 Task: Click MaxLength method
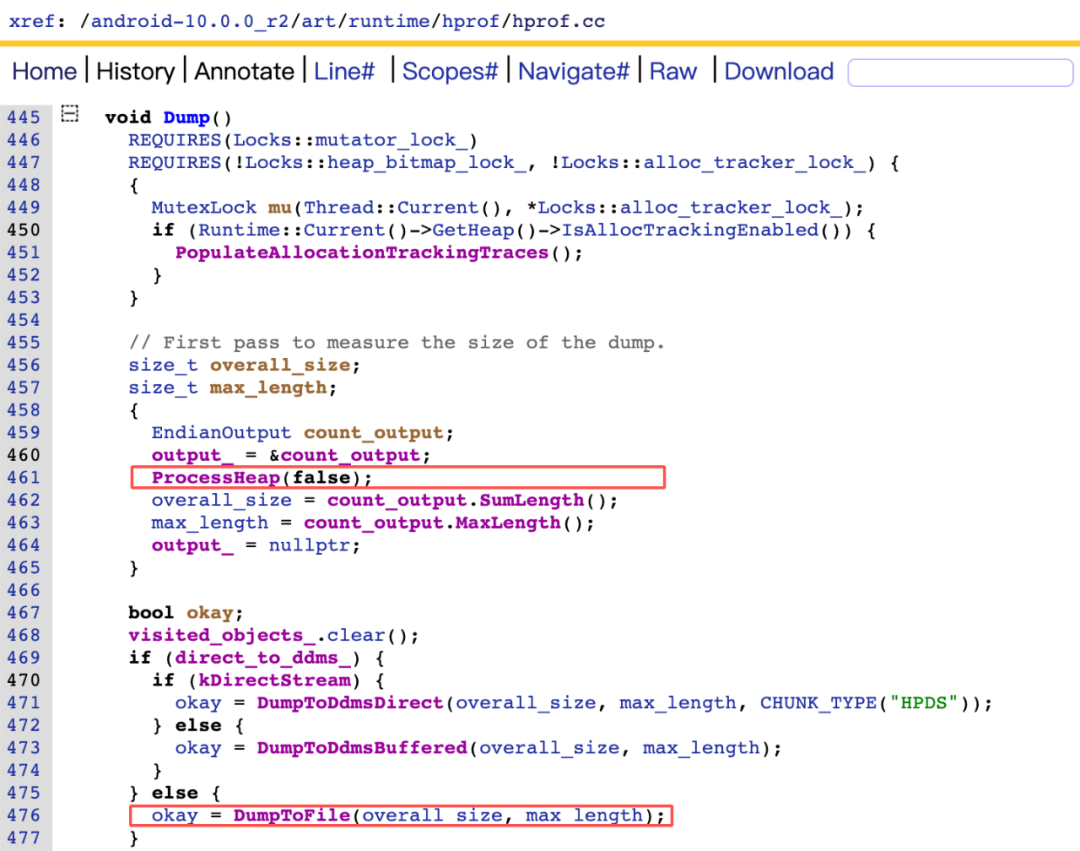click(x=508, y=523)
